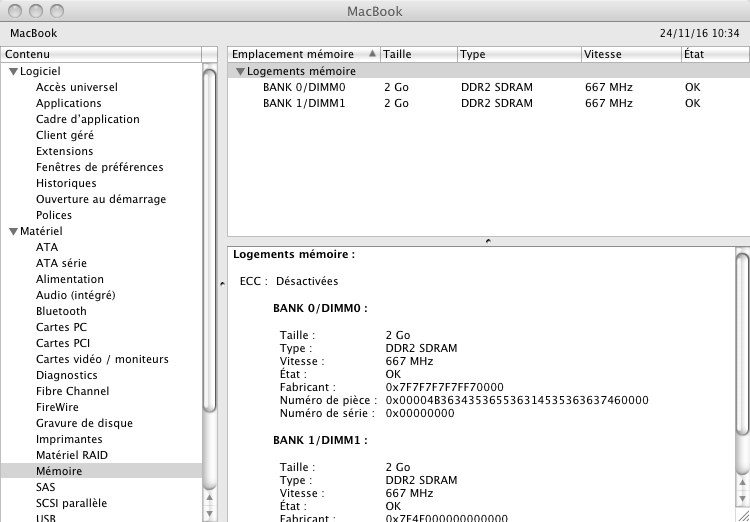Open Gravure de disque entry
Screen dimensions: 750x522
tap(84, 423)
